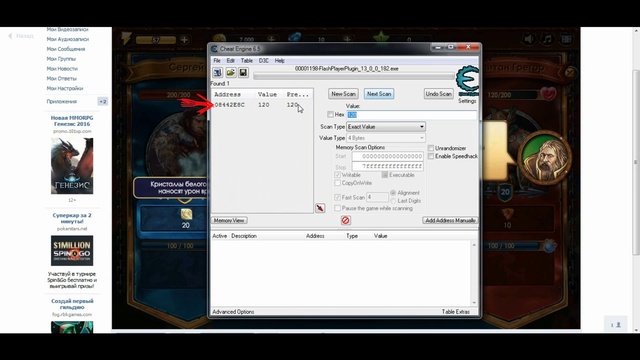Image resolution: width=640 pixels, height=360 pixels.
Task: Select found address 08442E8C row
Action: point(262,105)
